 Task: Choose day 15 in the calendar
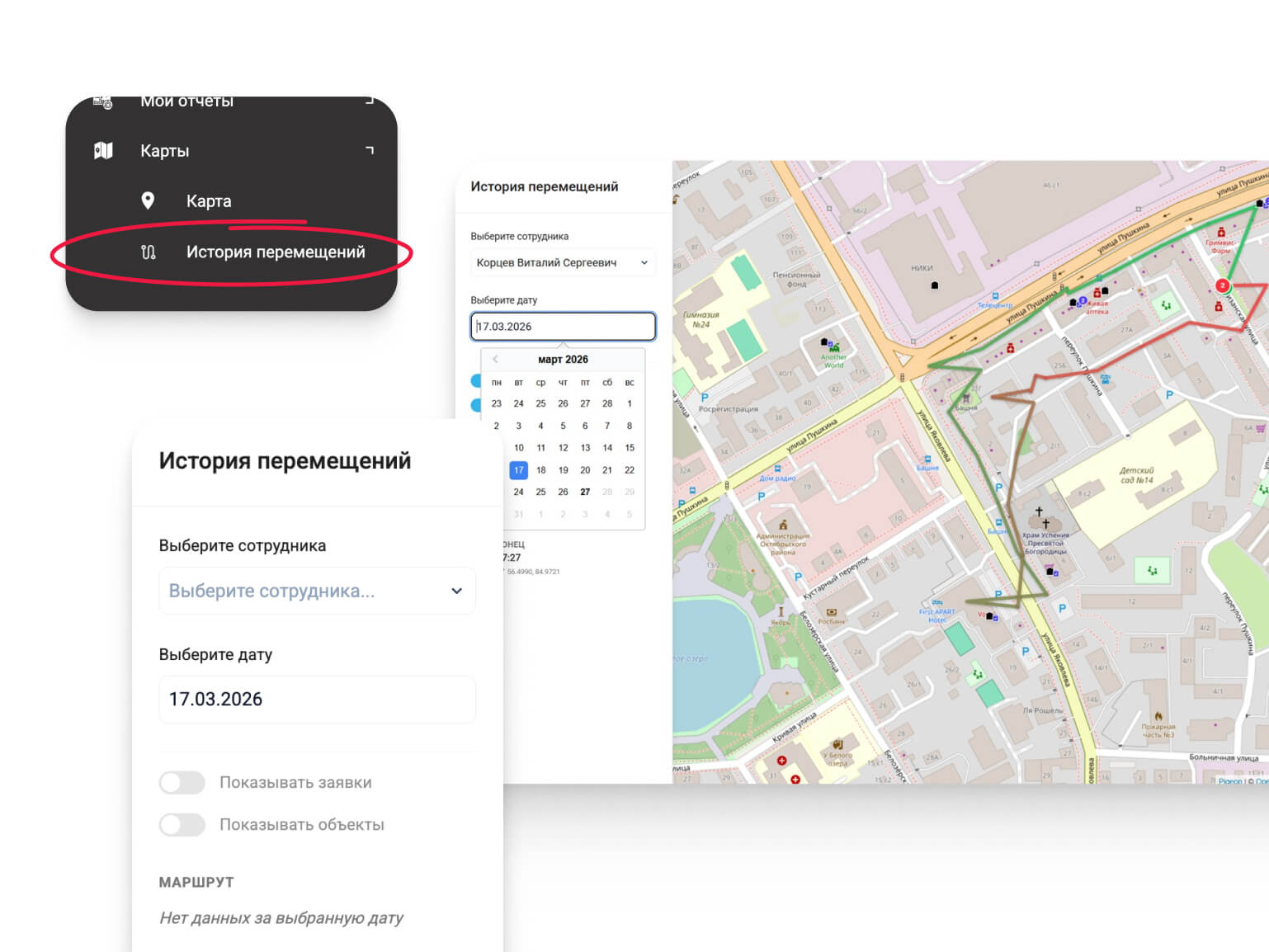pyautogui.click(x=630, y=447)
